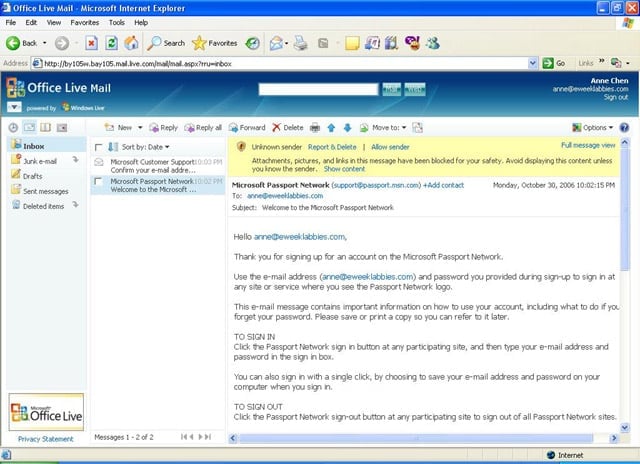Click the IE Stop button
The height and width of the screenshot is (464, 640).
(91, 43)
